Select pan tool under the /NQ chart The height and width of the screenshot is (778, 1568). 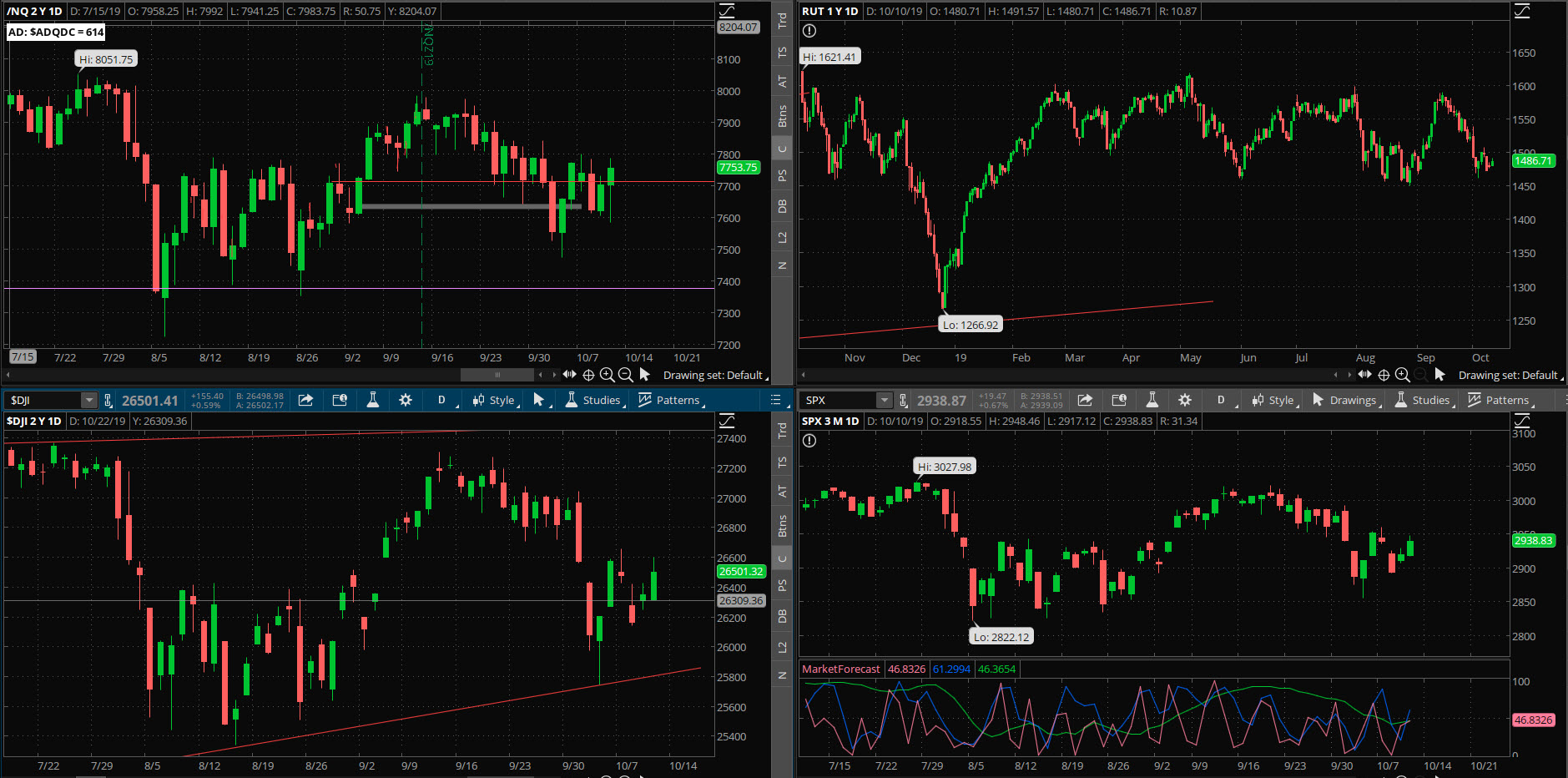tap(570, 375)
